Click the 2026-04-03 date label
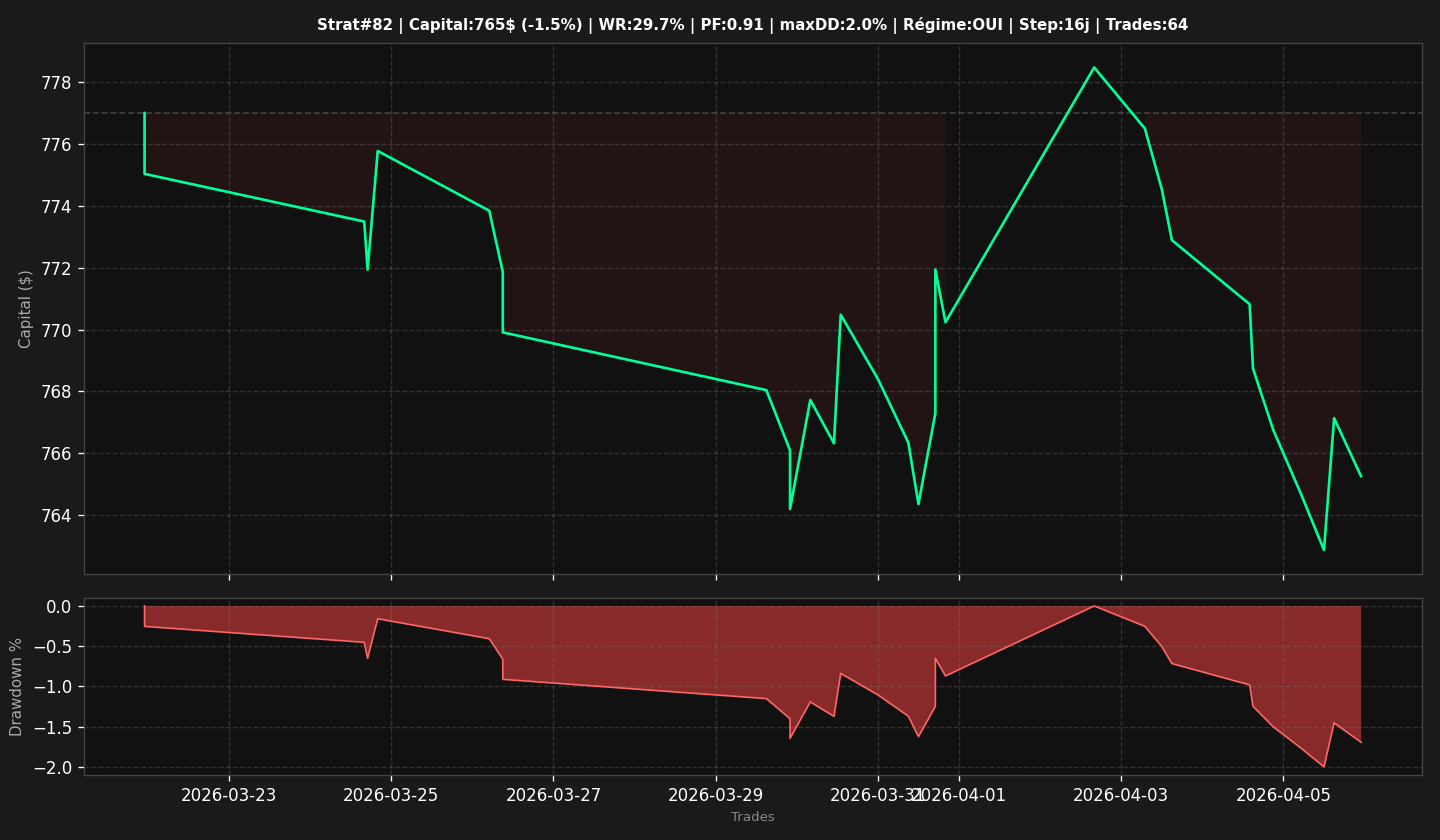The height and width of the screenshot is (840, 1440). click(x=1121, y=795)
